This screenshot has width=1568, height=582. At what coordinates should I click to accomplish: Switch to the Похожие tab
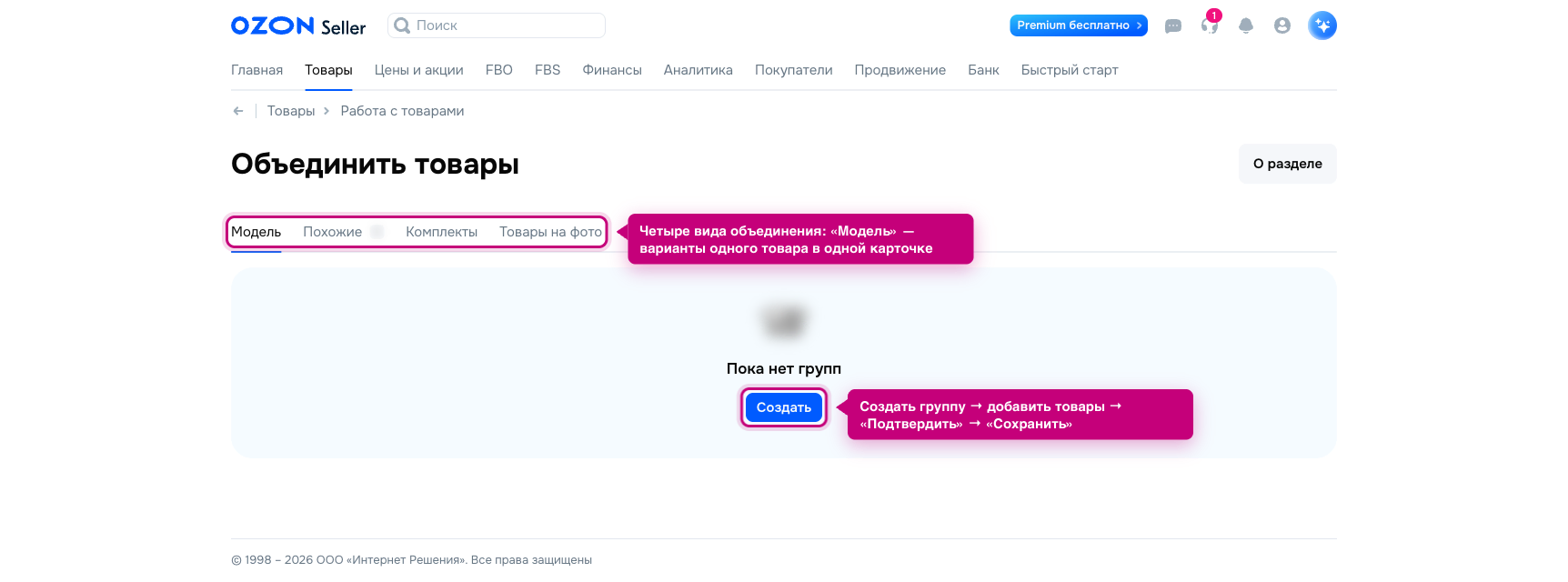pyautogui.click(x=333, y=232)
